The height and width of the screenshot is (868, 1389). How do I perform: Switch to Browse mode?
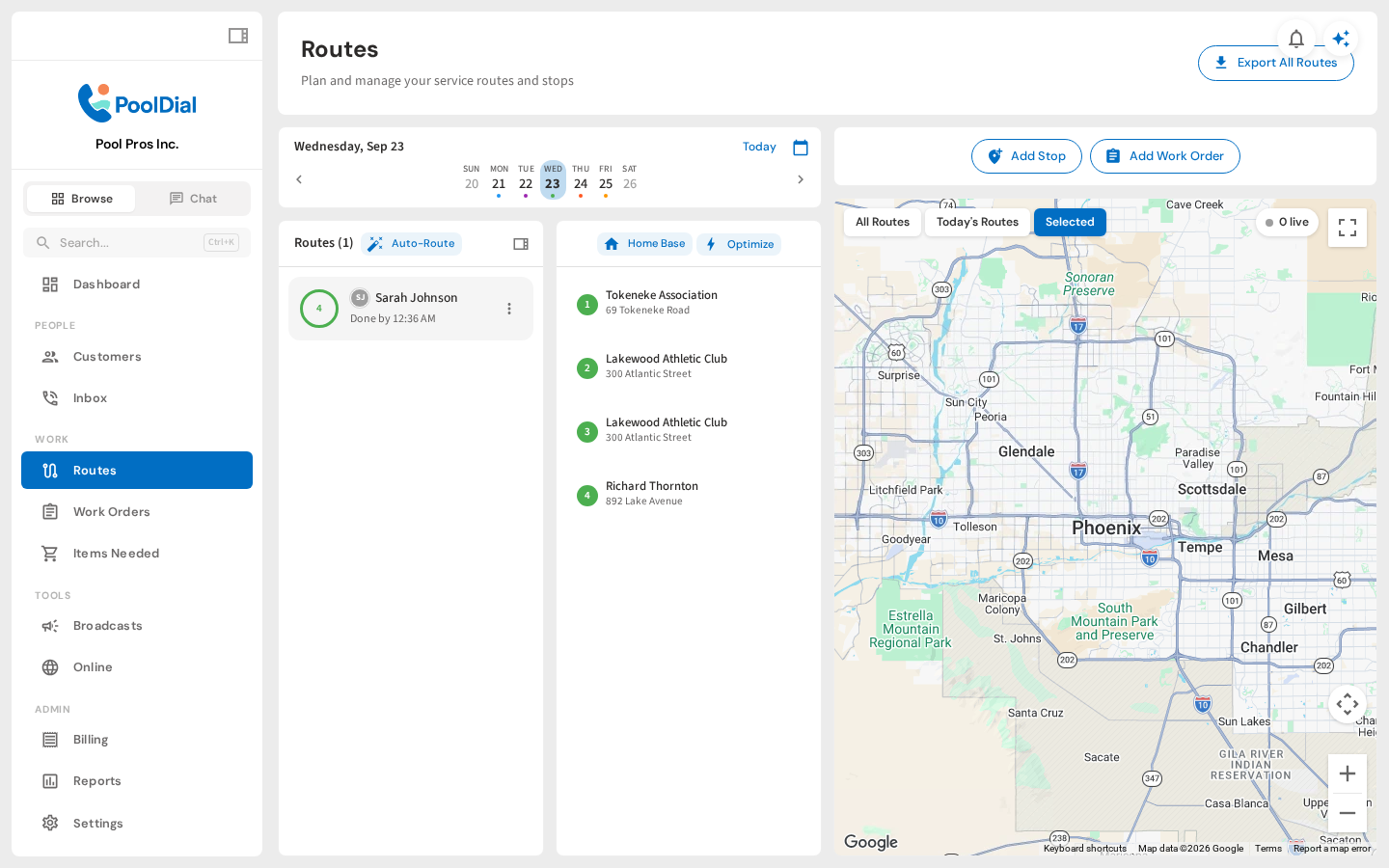(81, 199)
